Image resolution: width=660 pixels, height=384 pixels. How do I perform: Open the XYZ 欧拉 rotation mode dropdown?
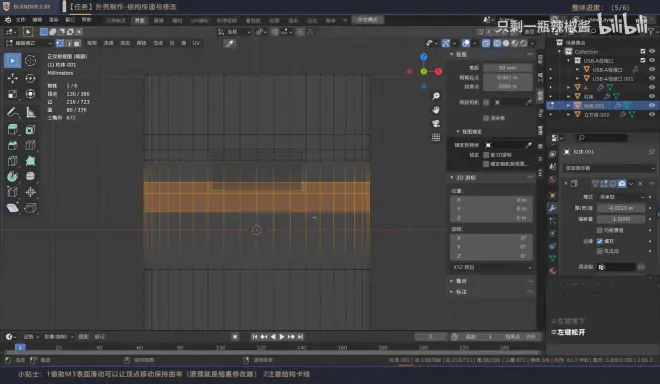[x=491, y=267]
